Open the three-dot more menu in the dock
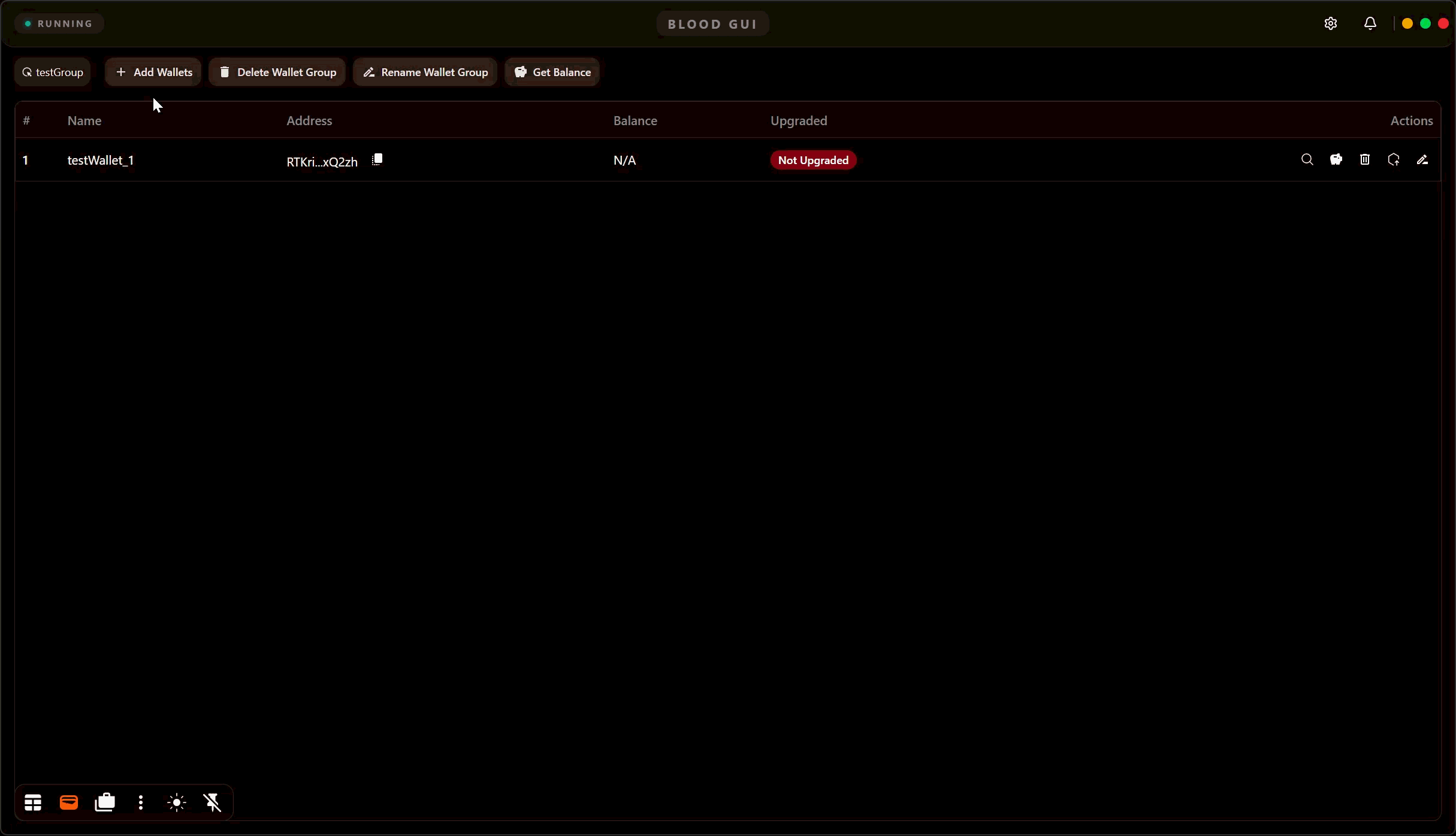 click(x=141, y=802)
